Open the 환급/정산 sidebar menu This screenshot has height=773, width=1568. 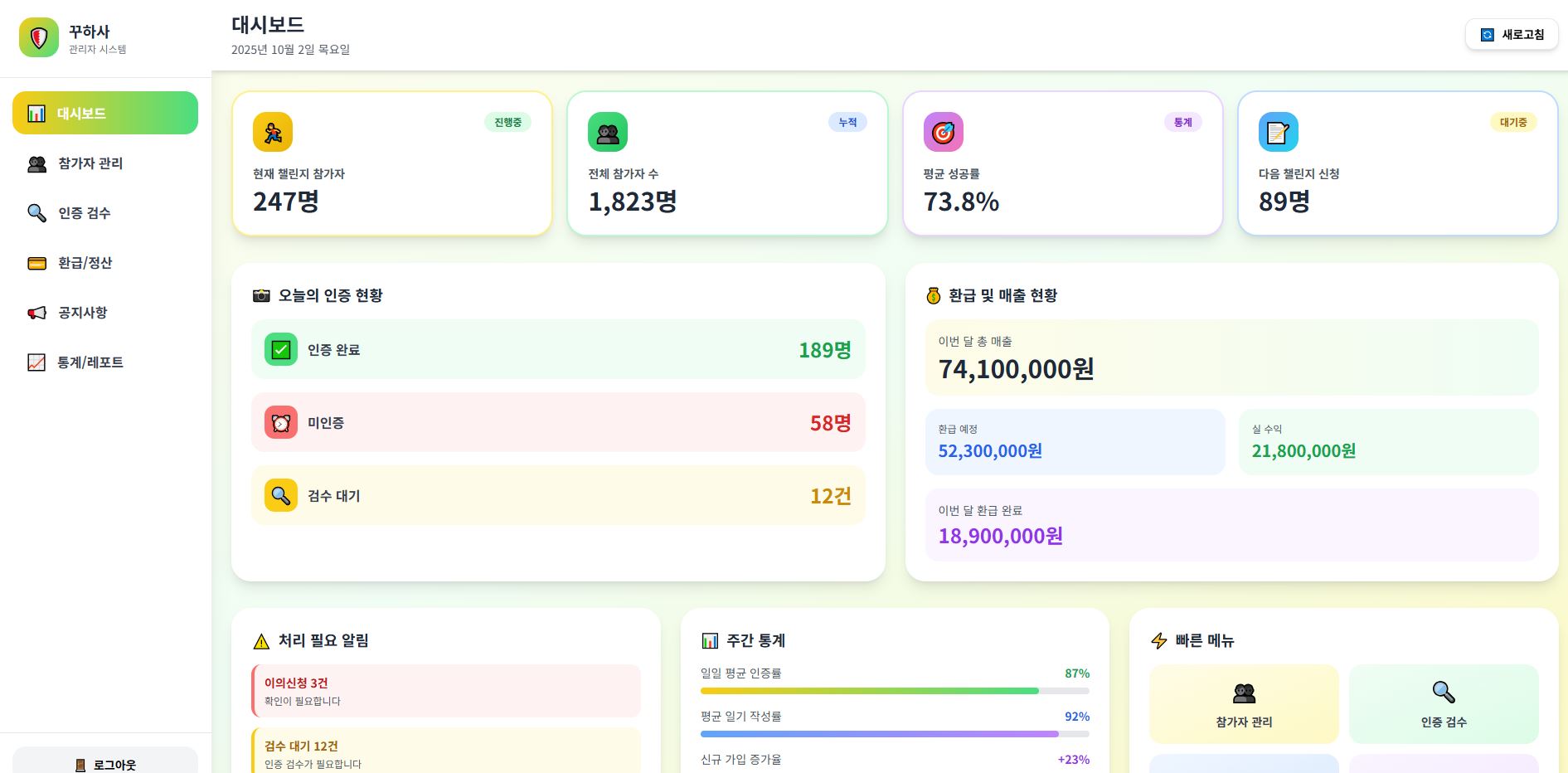(105, 263)
